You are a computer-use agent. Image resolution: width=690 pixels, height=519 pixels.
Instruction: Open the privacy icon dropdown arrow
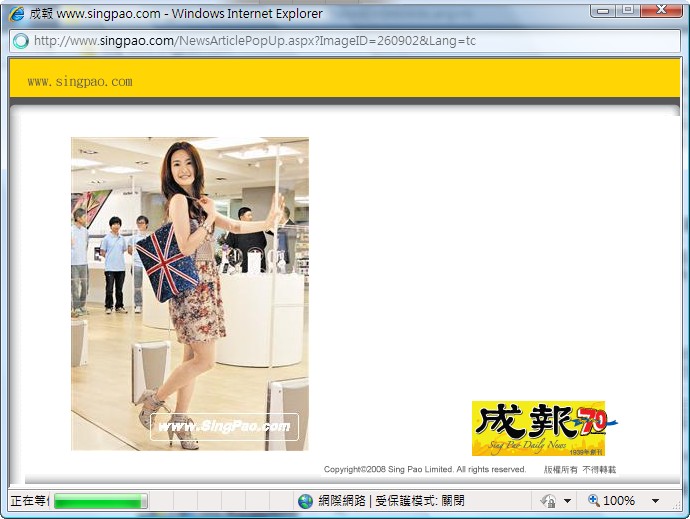click(x=567, y=500)
